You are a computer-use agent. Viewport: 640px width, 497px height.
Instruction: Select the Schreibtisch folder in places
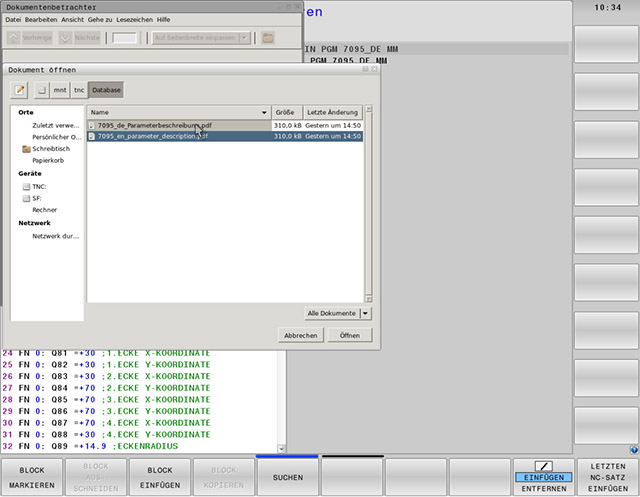[x=50, y=148]
